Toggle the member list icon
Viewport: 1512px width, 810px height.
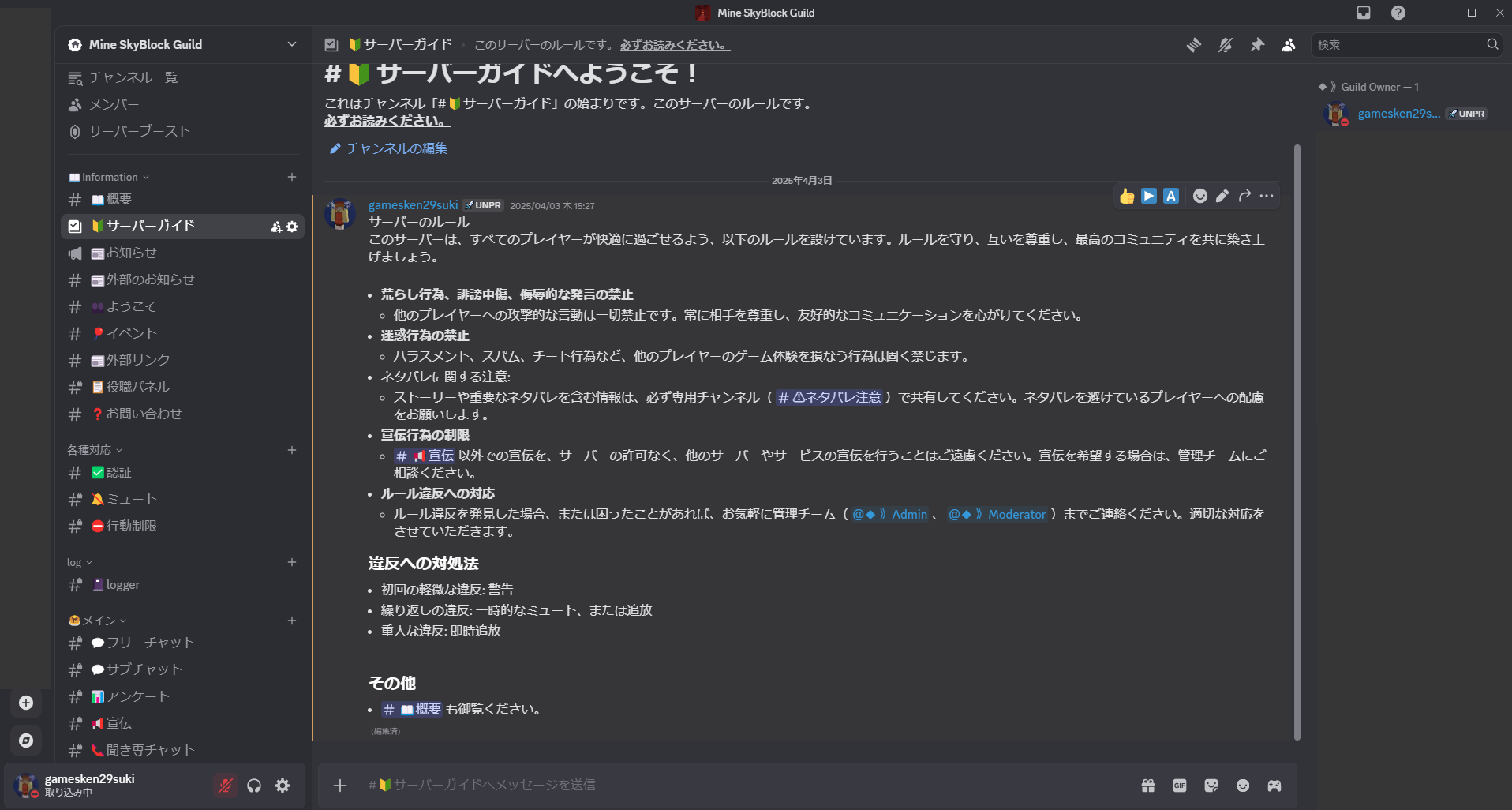1289,45
